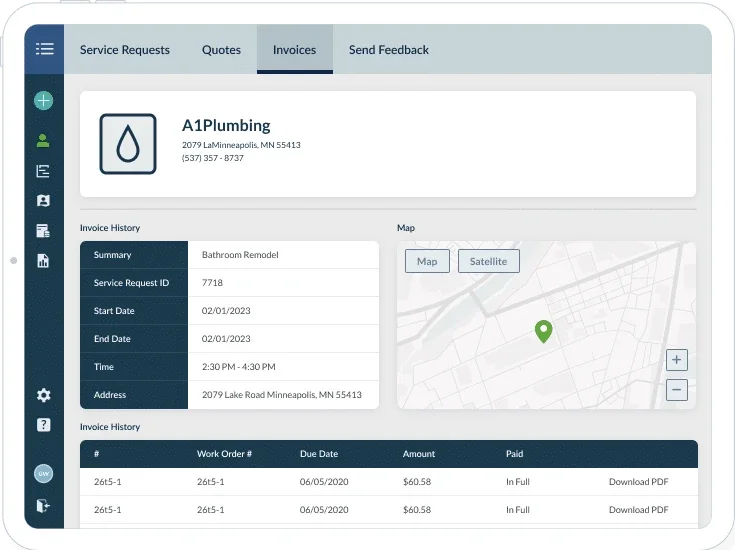Switch to the Quotes tab
The height and width of the screenshot is (550, 735).
(221, 50)
